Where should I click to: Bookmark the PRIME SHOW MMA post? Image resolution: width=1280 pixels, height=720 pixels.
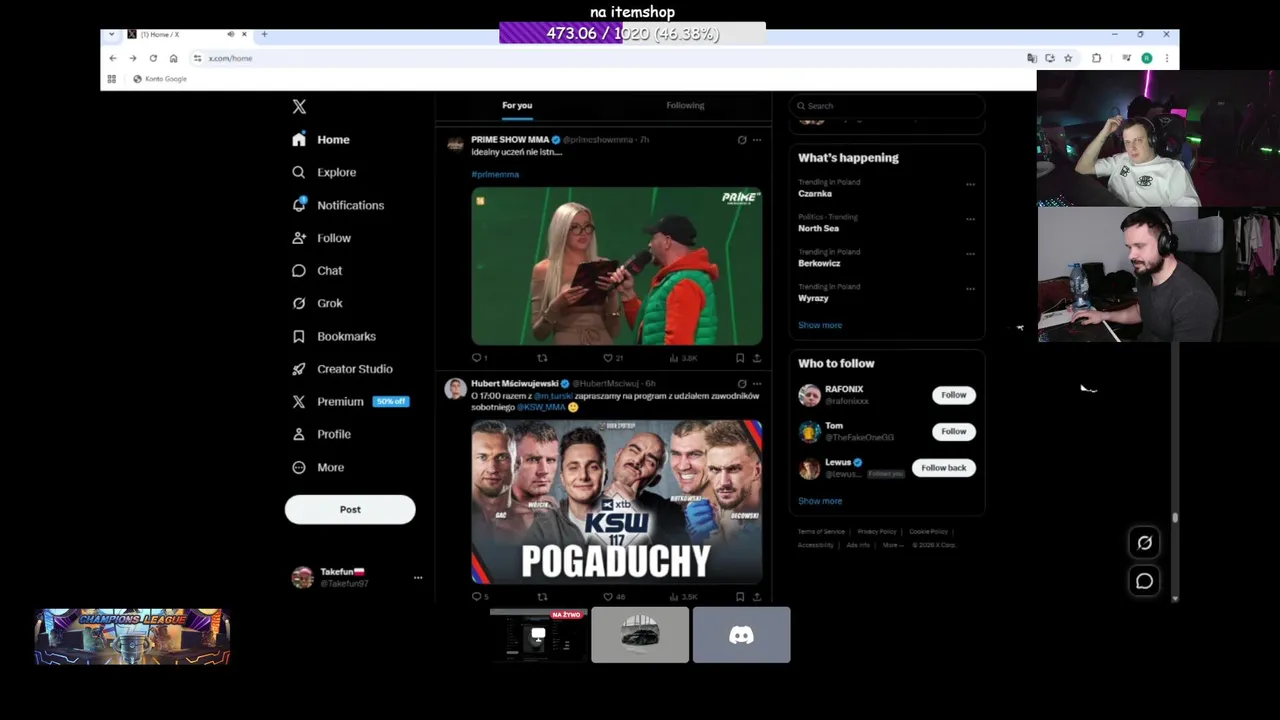[x=740, y=357]
